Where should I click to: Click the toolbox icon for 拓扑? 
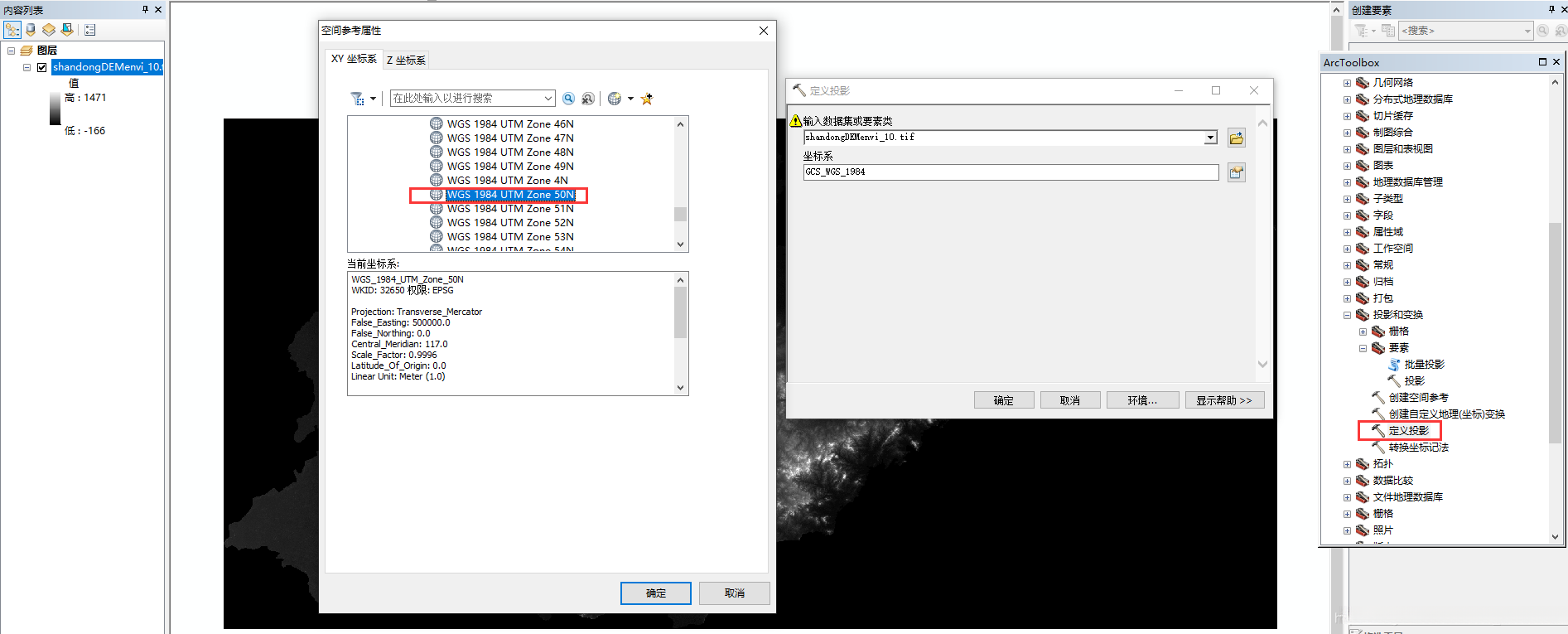1363,463
